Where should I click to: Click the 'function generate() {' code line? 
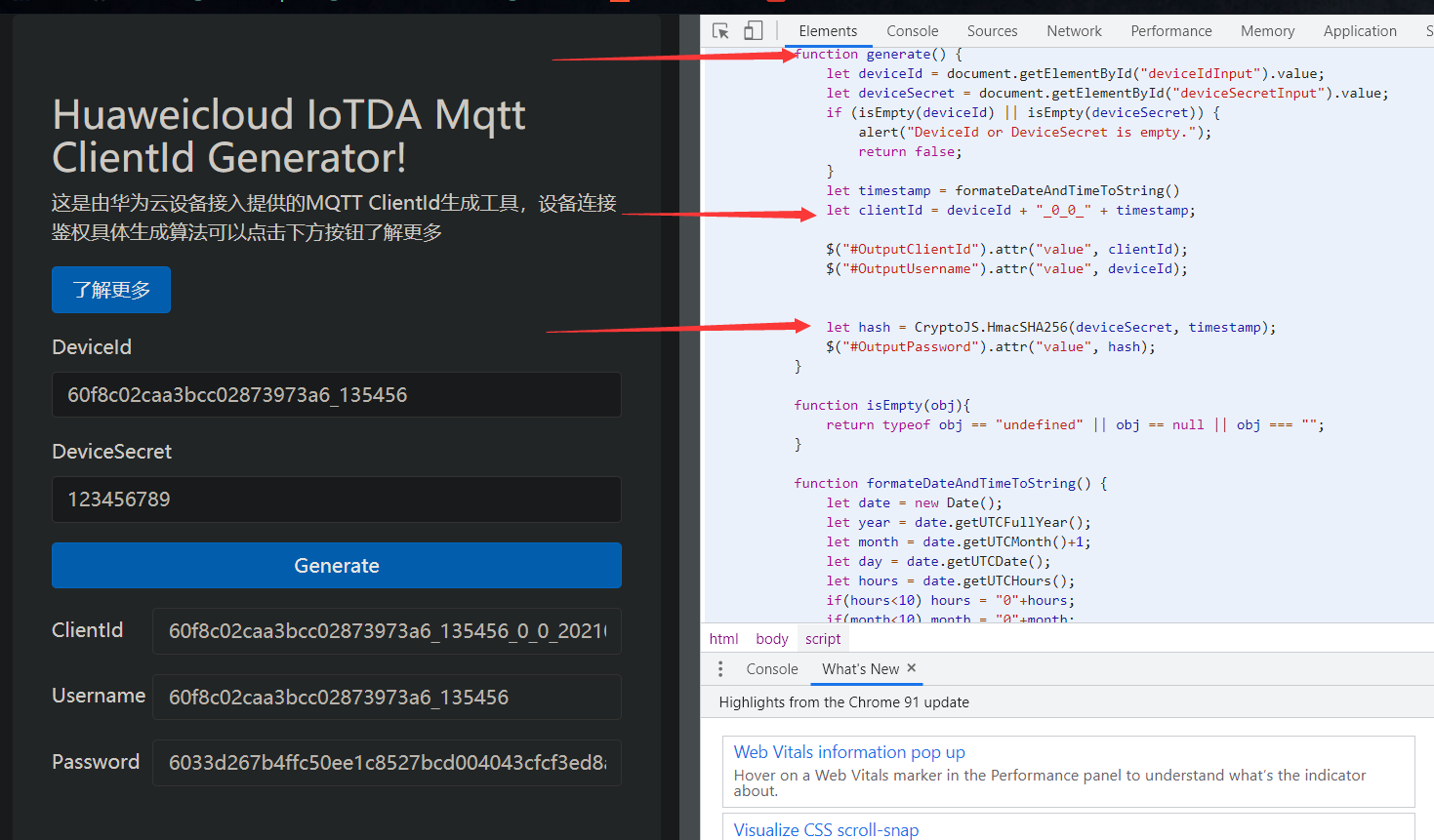point(879,55)
